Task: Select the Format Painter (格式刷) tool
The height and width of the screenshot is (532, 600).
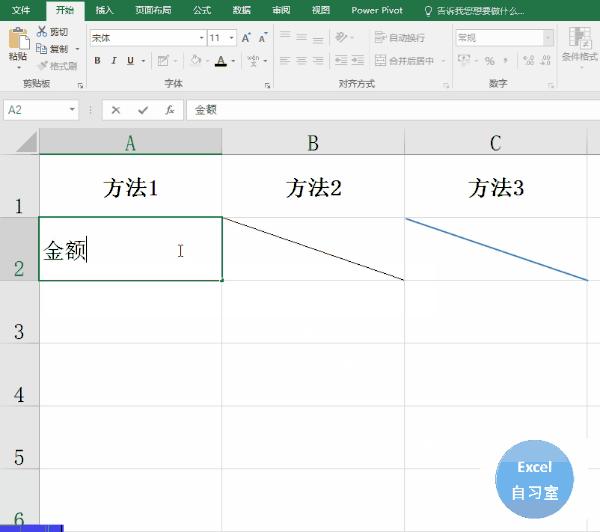Action: pyautogui.click(x=58, y=66)
